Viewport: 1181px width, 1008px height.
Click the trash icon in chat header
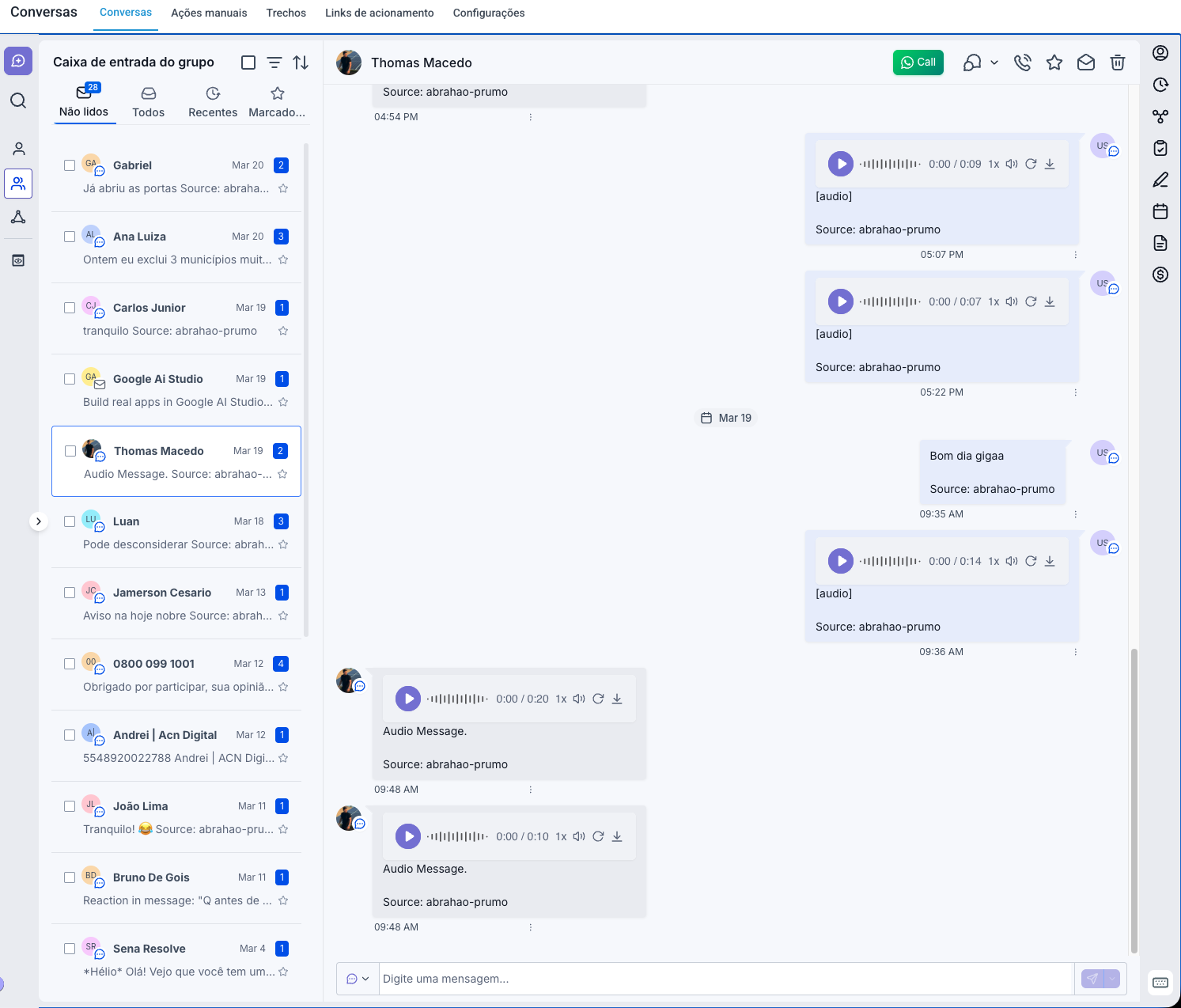[x=1117, y=63]
